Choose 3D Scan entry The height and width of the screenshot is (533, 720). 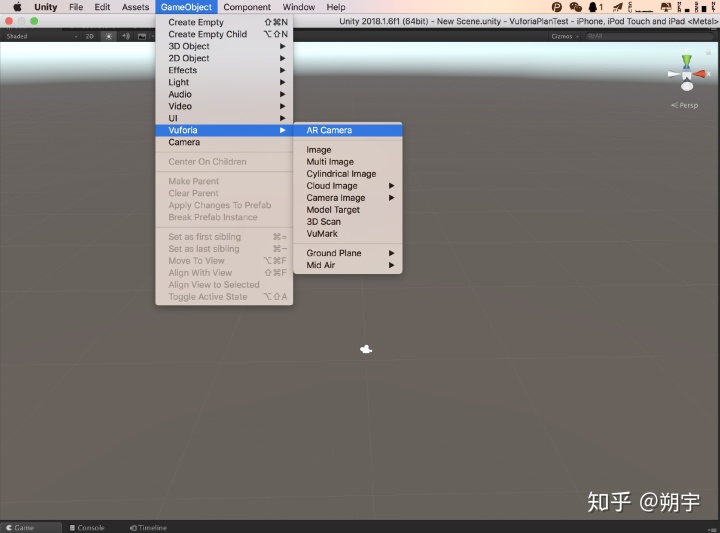(x=348, y=222)
